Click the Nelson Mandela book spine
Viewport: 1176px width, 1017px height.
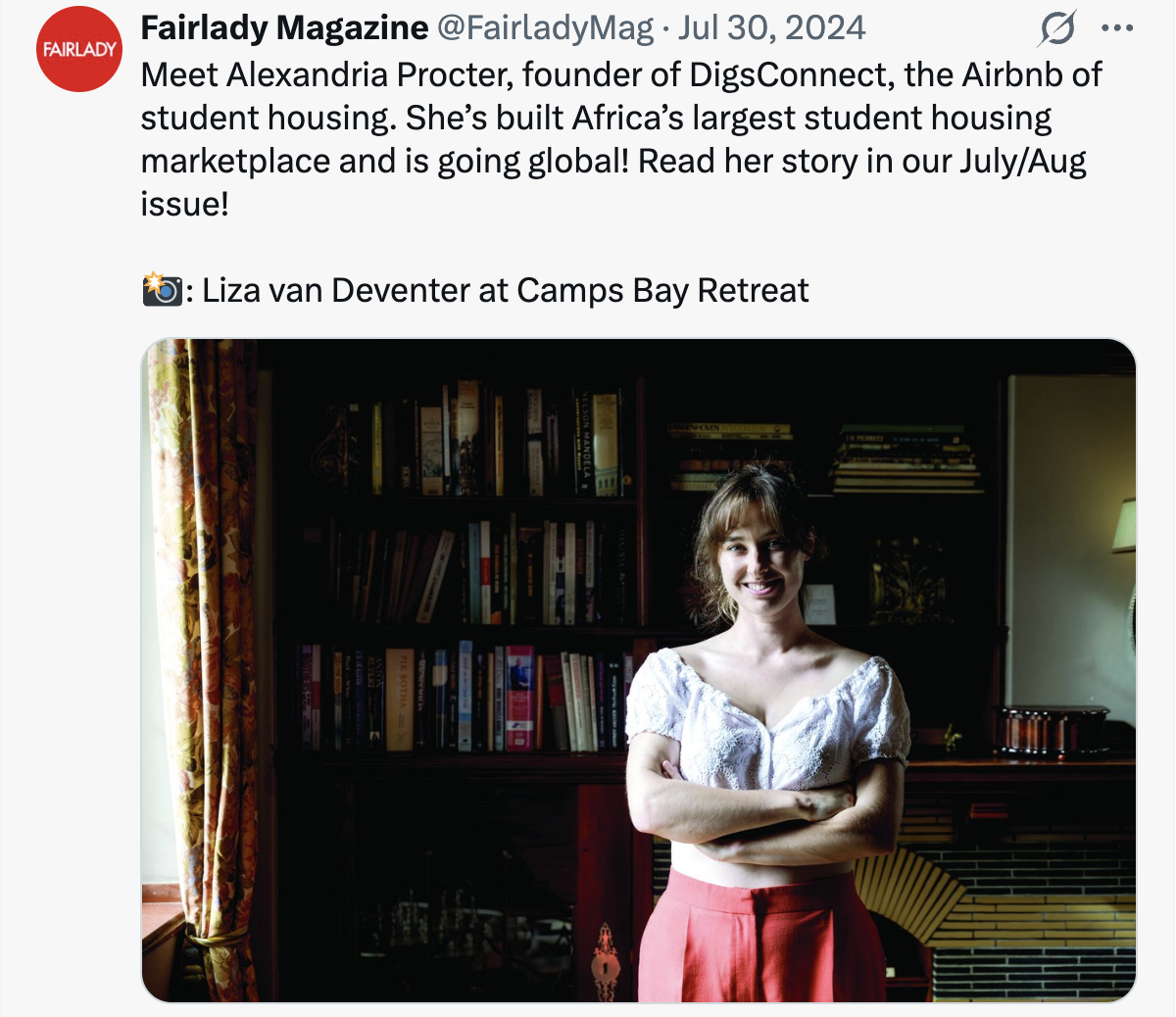click(x=583, y=439)
